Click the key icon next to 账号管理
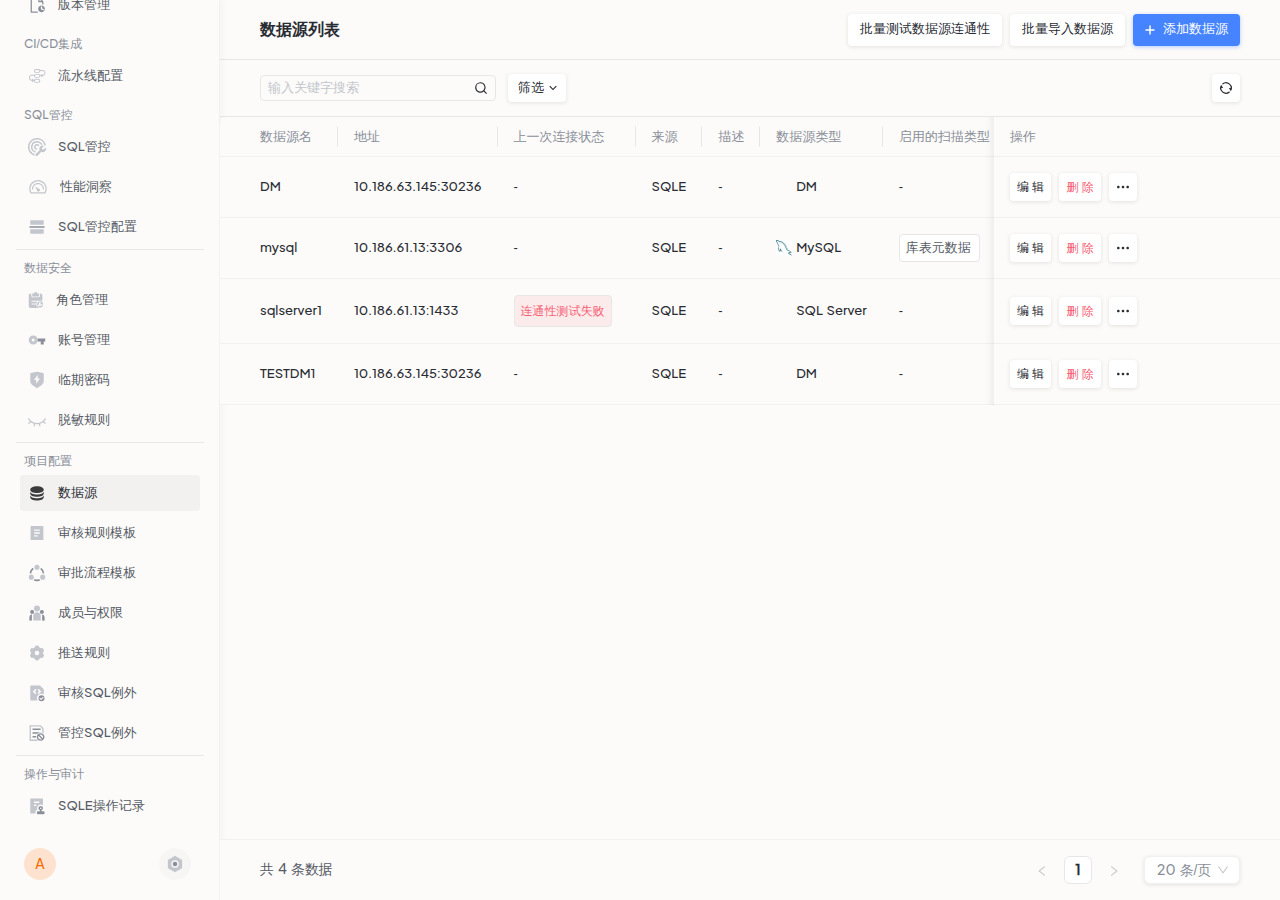This screenshot has height=900, width=1280. pyautogui.click(x=37, y=339)
